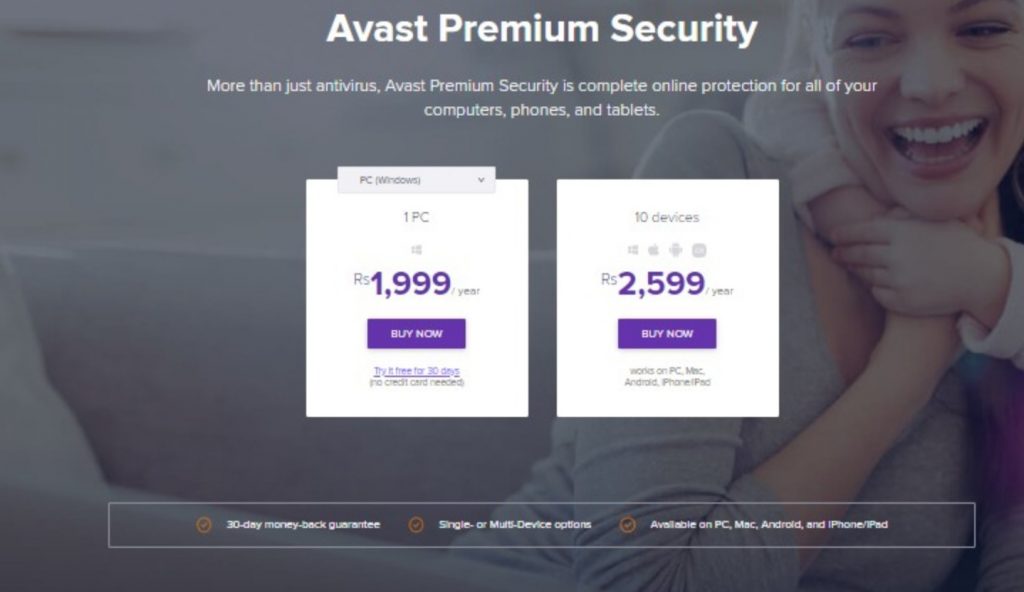Screen dimensions: 1024x592
Task: Click the Windows icon in the 10 devices plan
Action: pyautogui.click(x=632, y=249)
